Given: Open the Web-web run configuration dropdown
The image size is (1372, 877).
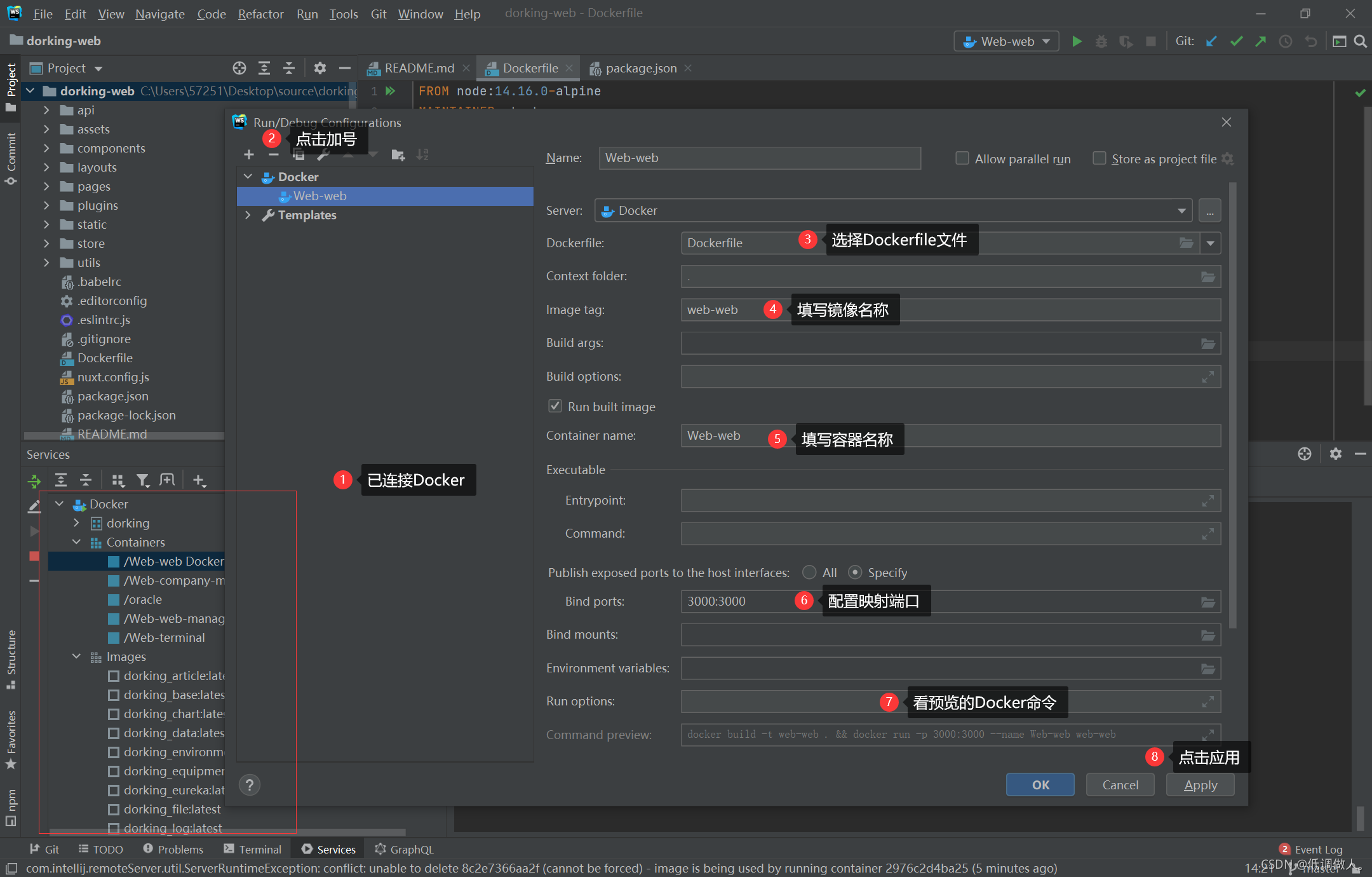Looking at the screenshot, I should tap(1007, 41).
